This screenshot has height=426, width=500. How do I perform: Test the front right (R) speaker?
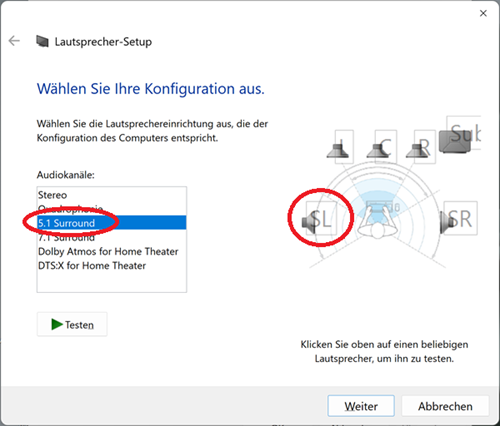pyautogui.click(x=421, y=147)
